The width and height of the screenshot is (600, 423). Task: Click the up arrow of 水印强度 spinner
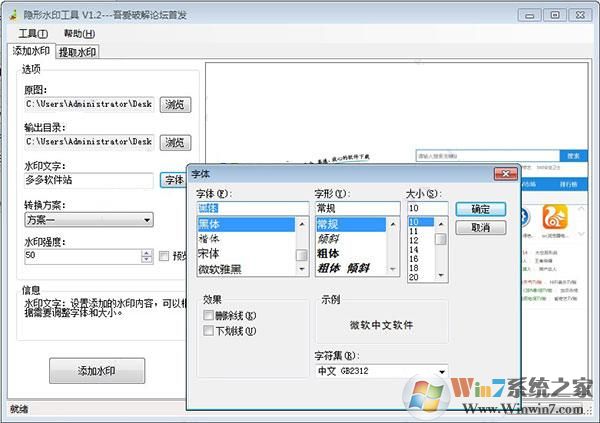[147, 251]
